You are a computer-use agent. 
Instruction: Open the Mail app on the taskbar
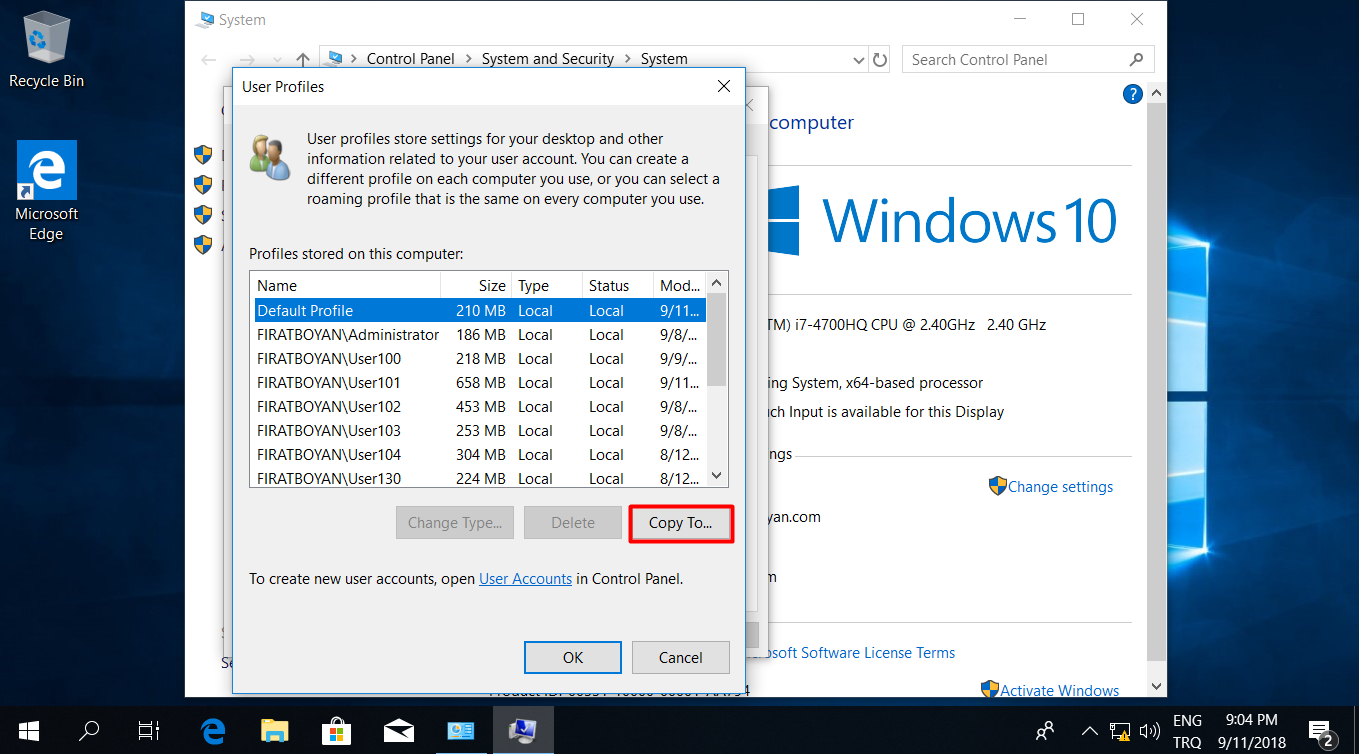(398, 730)
